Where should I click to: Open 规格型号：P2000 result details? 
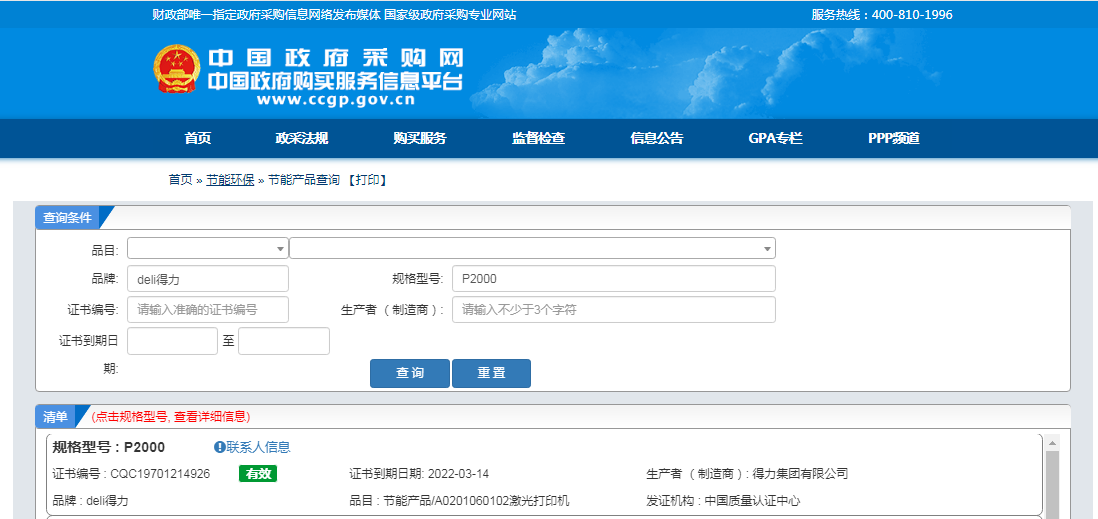point(109,448)
